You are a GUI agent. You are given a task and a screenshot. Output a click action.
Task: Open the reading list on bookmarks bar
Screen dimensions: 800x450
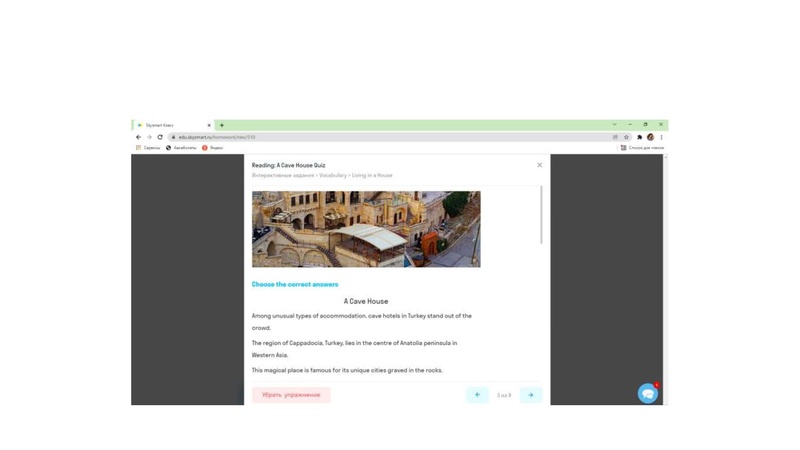pos(642,148)
